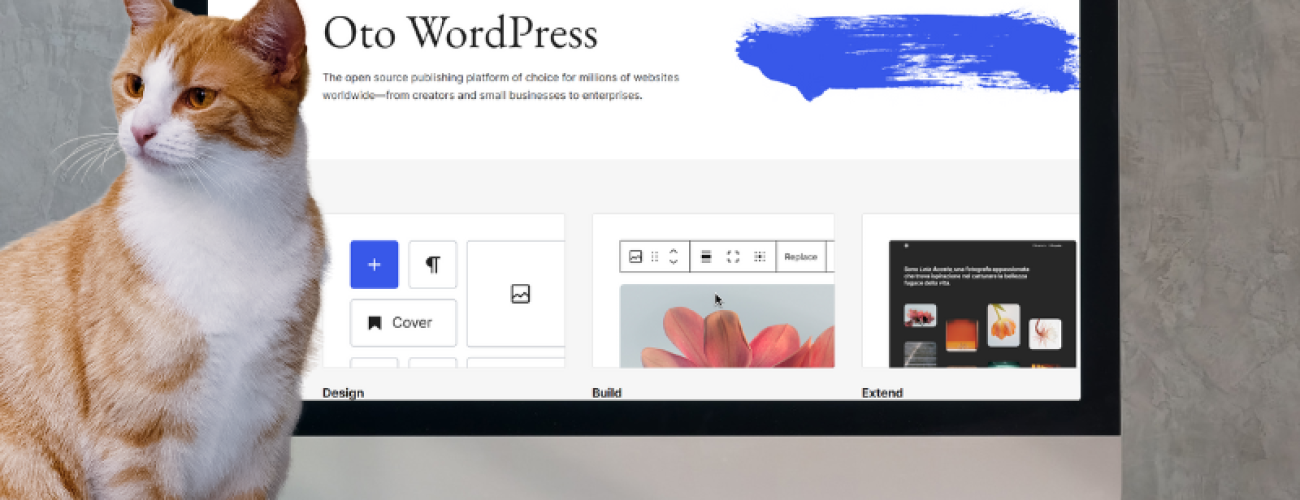Select the Paragraph block icon
Screen dimensions: 1300x500
click(x=432, y=265)
